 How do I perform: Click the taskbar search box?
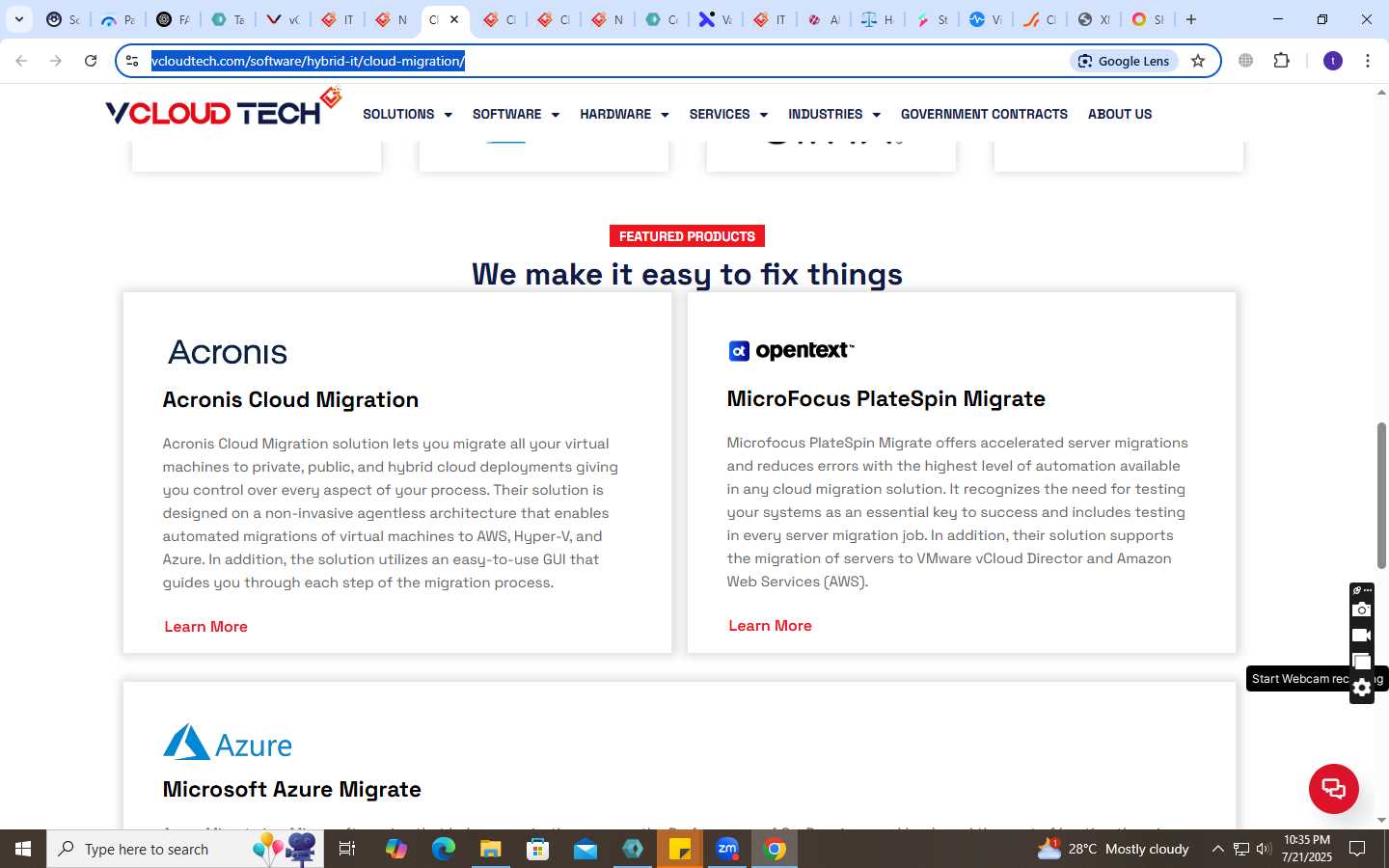185,849
